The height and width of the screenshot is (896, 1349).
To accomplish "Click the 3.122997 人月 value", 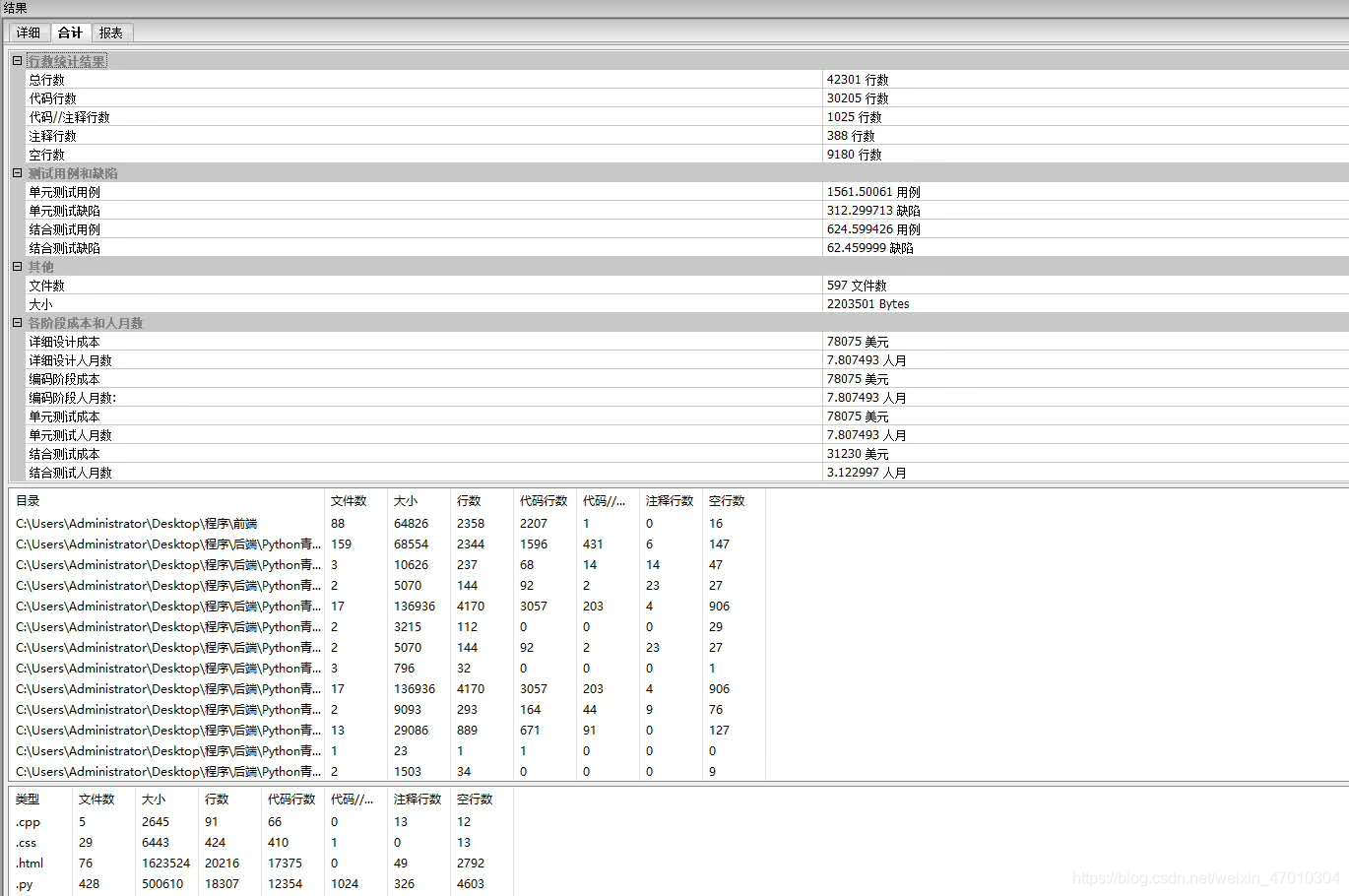I will click(867, 473).
